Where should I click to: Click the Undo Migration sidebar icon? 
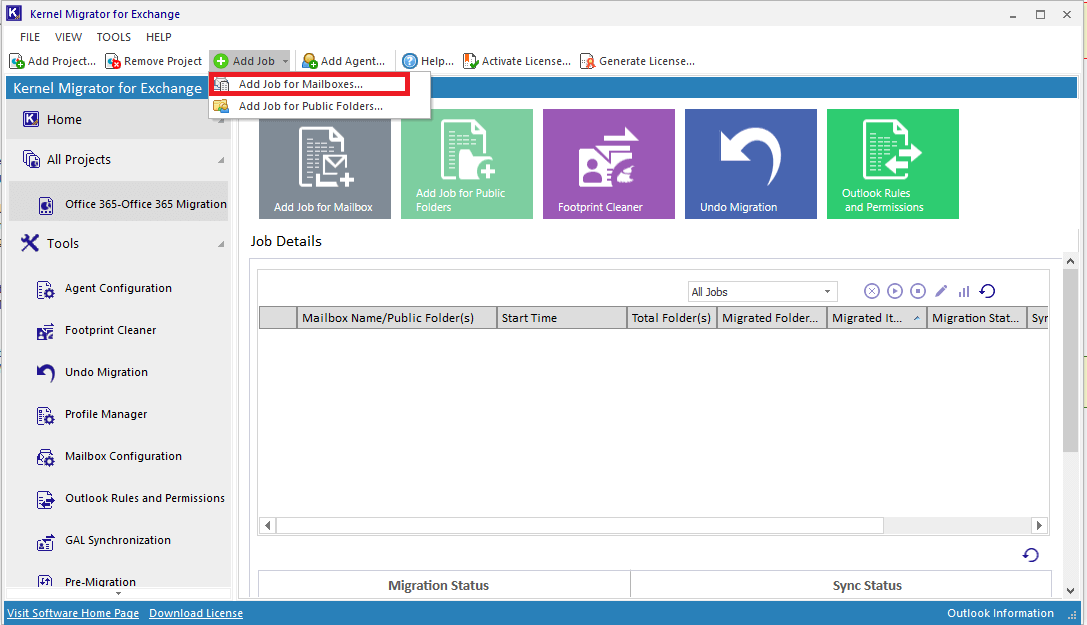tap(45, 373)
